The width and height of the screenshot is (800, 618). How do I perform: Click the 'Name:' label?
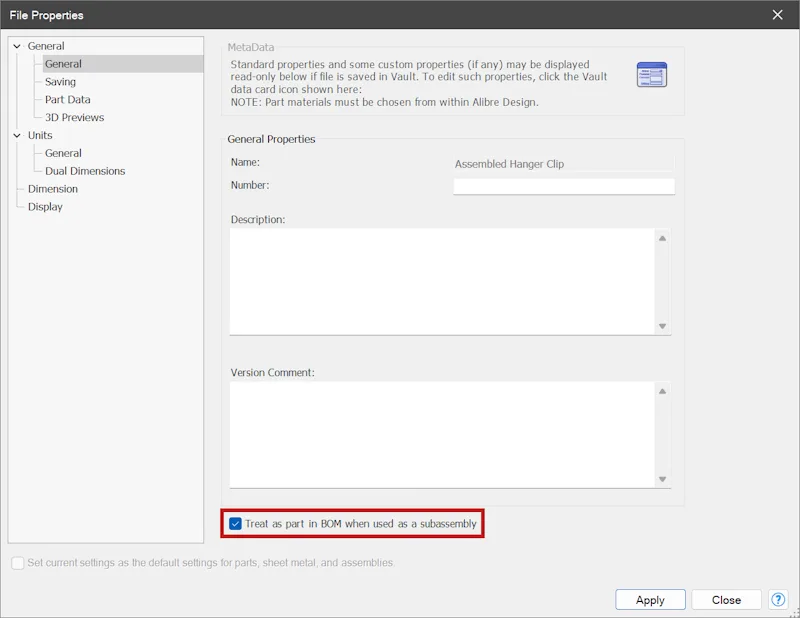(x=245, y=162)
